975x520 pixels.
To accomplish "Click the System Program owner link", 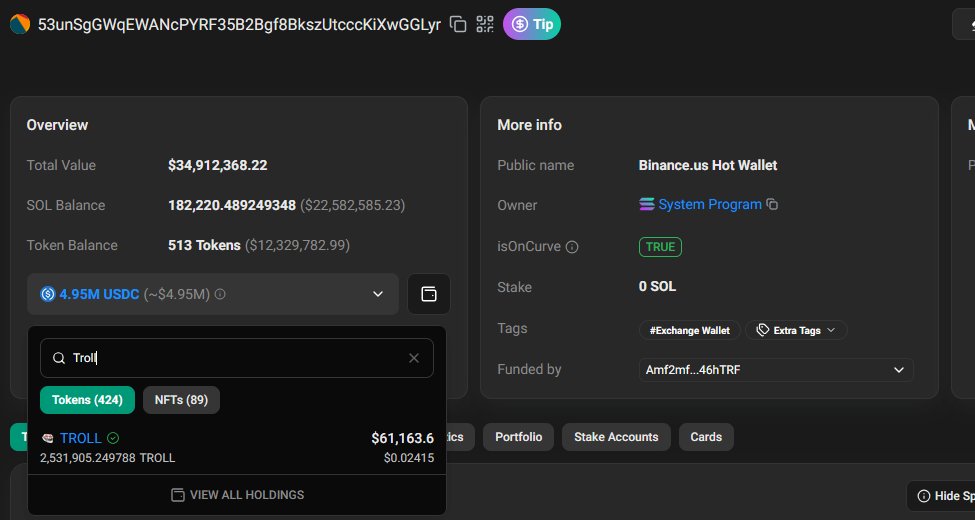I will (x=709, y=205).
